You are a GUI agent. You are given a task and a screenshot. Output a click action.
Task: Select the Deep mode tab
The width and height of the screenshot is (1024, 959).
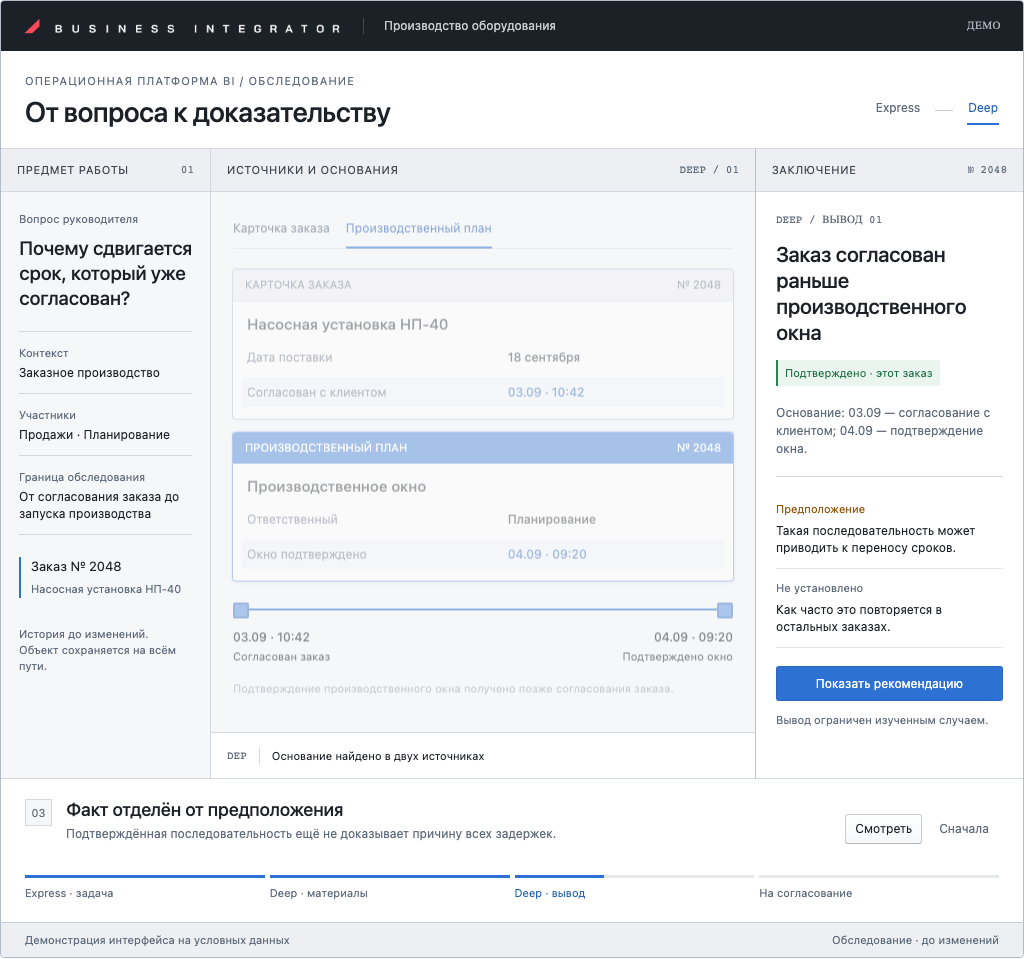click(x=982, y=108)
